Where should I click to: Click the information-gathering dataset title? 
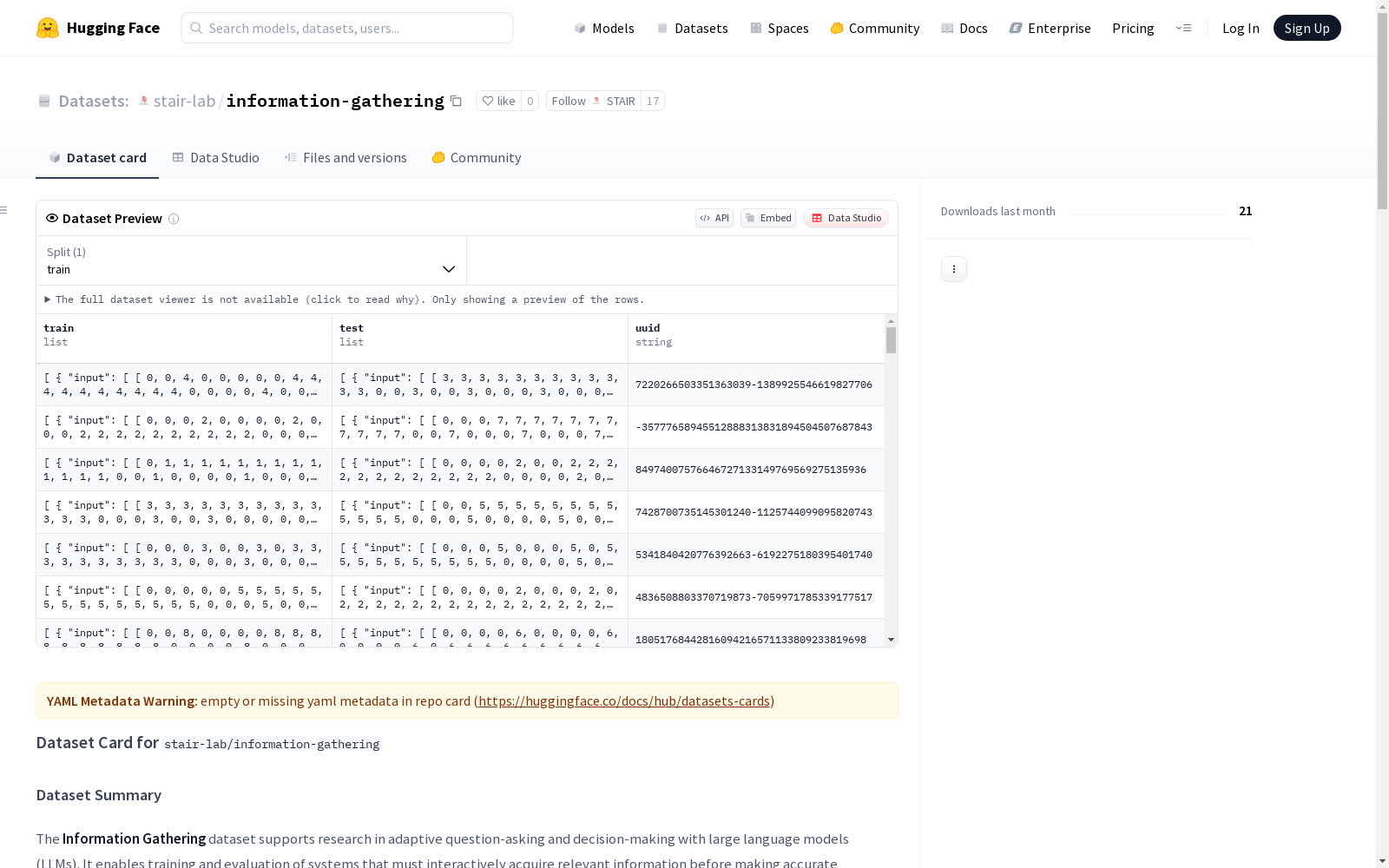tap(335, 101)
